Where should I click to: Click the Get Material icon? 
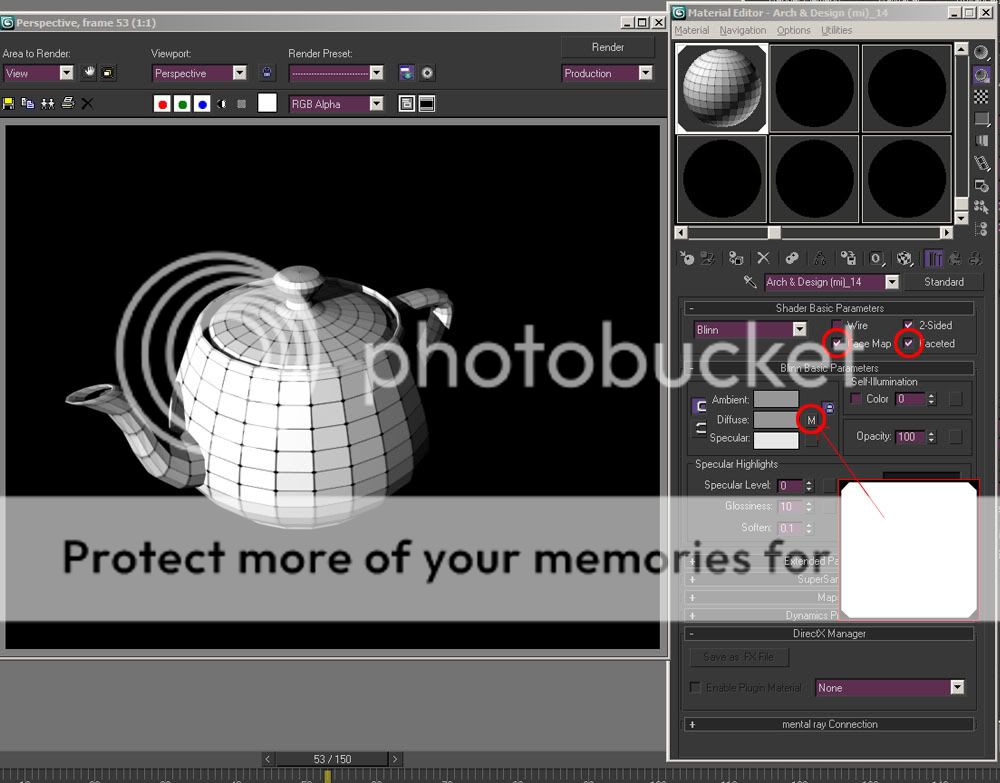pyautogui.click(x=687, y=258)
